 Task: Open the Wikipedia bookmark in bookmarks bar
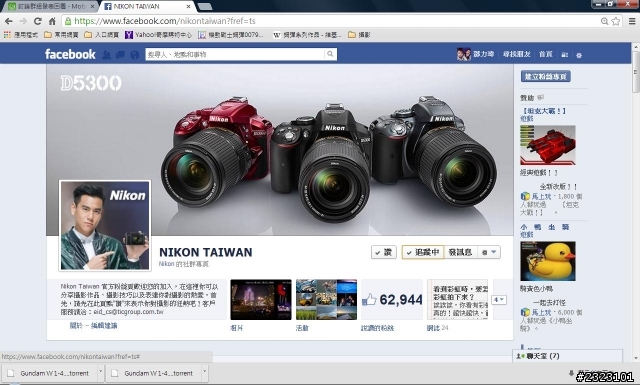click(x=307, y=35)
